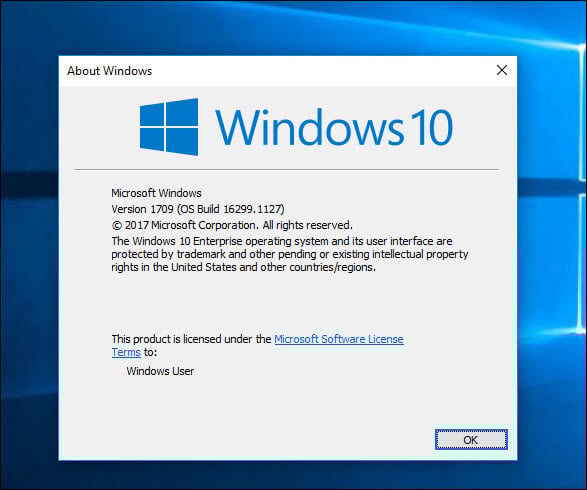Click the underlined Terms link text
Viewport: 587px width, 490px height.
click(126, 352)
